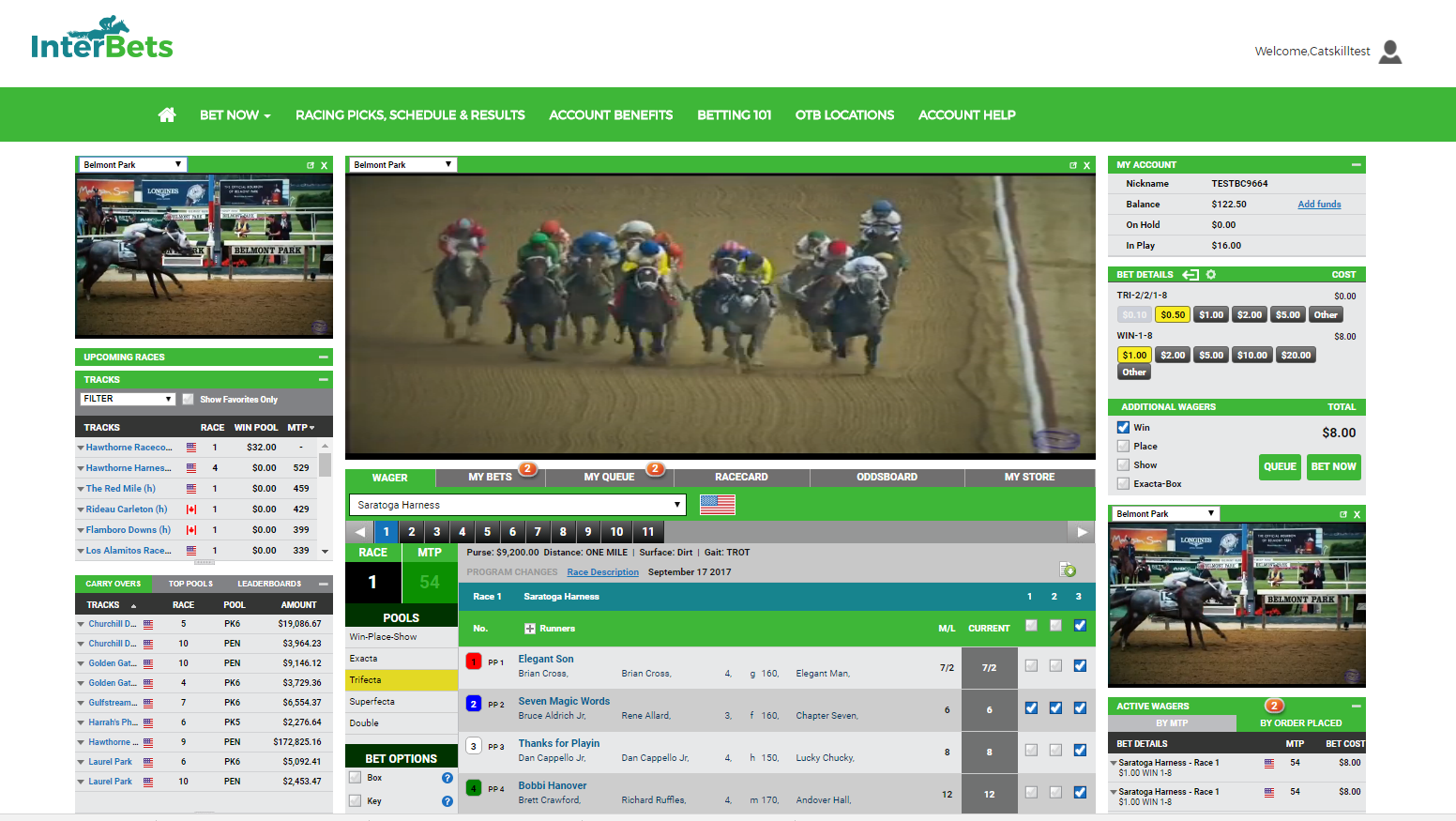The height and width of the screenshot is (821, 1456).
Task: Click the red number 1 runner badge
Action: [474, 661]
